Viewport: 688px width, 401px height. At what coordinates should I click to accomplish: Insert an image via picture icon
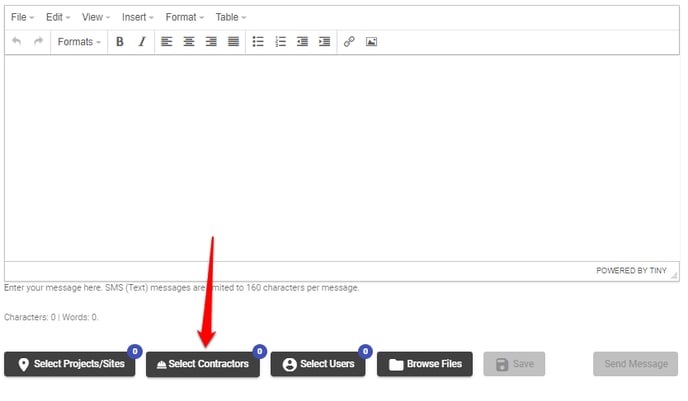371,42
